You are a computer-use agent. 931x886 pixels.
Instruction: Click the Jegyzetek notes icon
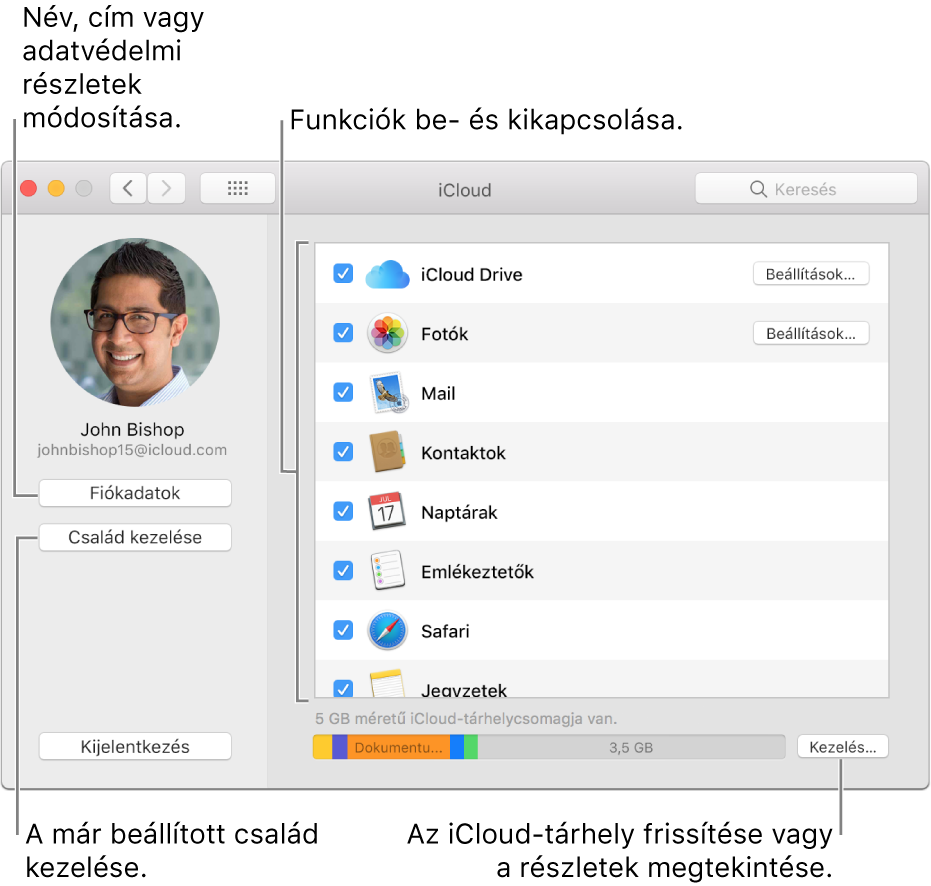pos(387,688)
